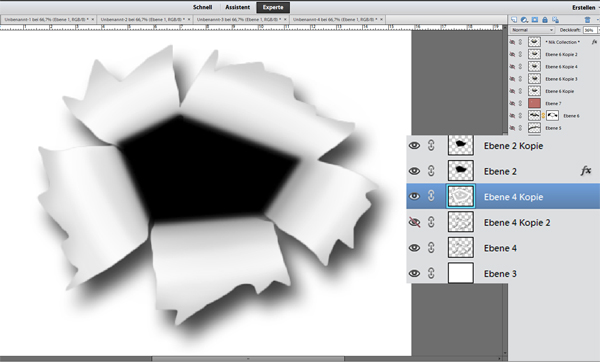Show the hidden Ebene 4 Kopie 2 layer
This screenshot has width=600, height=362.
[x=414, y=222]
